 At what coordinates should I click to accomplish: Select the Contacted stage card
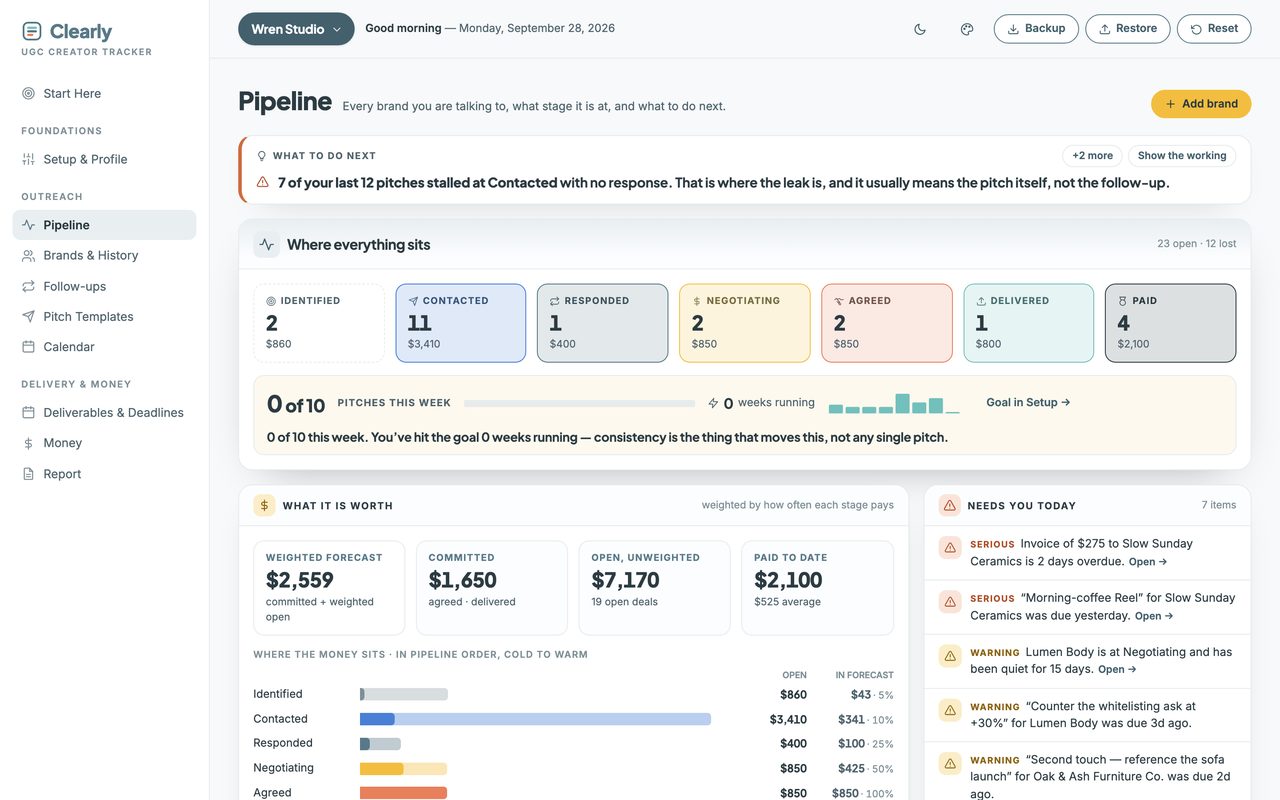461,323
